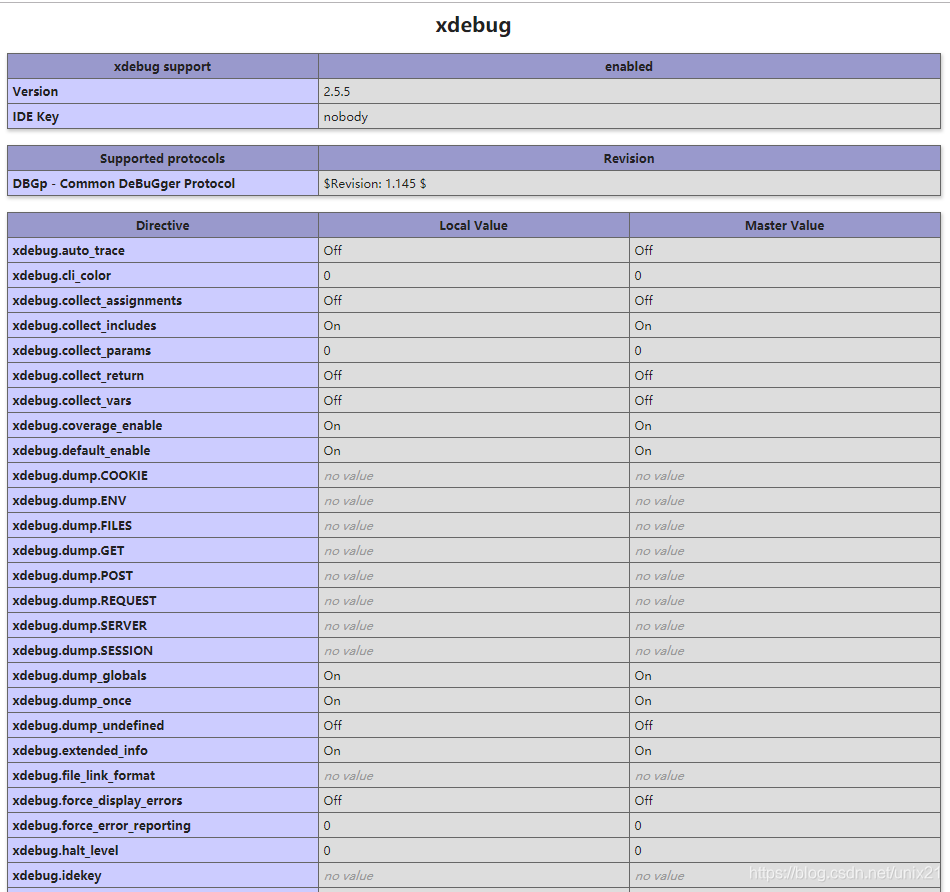The image size is (950, 892).
Task: Click master value On for xdebug.coverage_enable
Action: click(x=643, y=425)
